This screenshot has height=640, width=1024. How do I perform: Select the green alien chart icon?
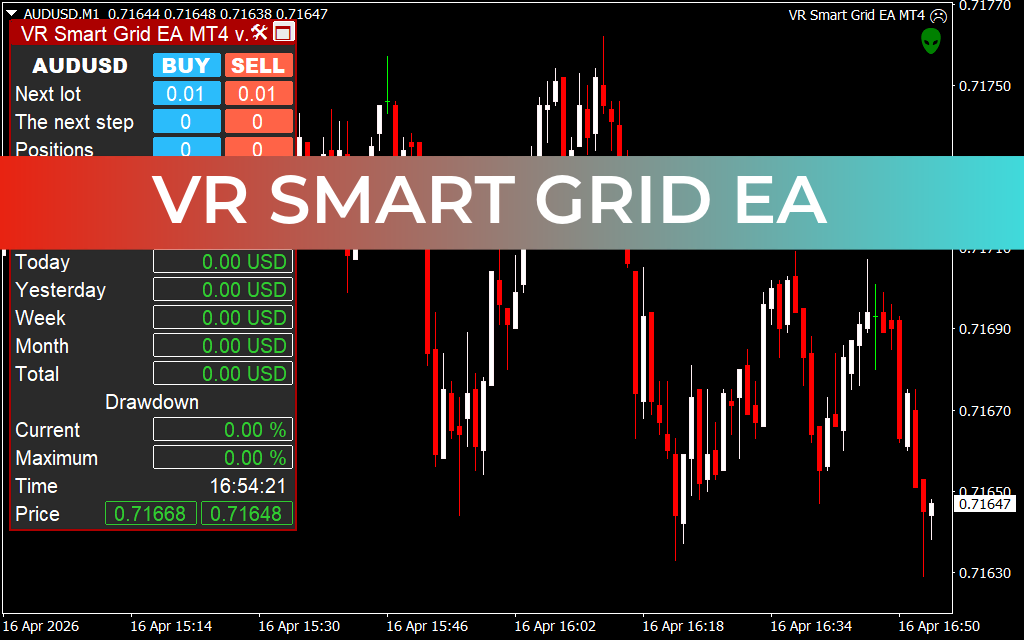(x=930, y=41)
